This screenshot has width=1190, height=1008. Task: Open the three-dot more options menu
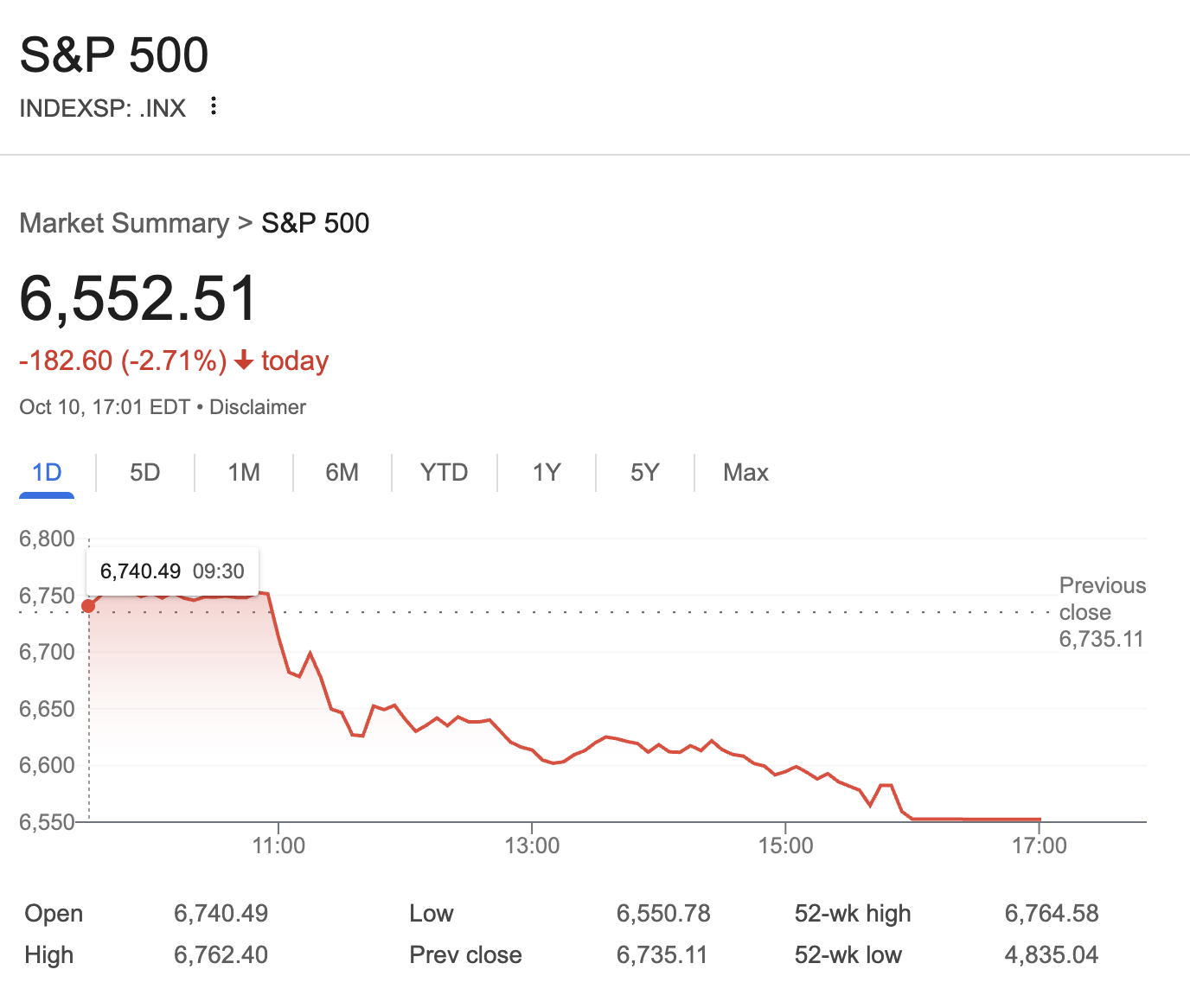(x=214, y=106)
